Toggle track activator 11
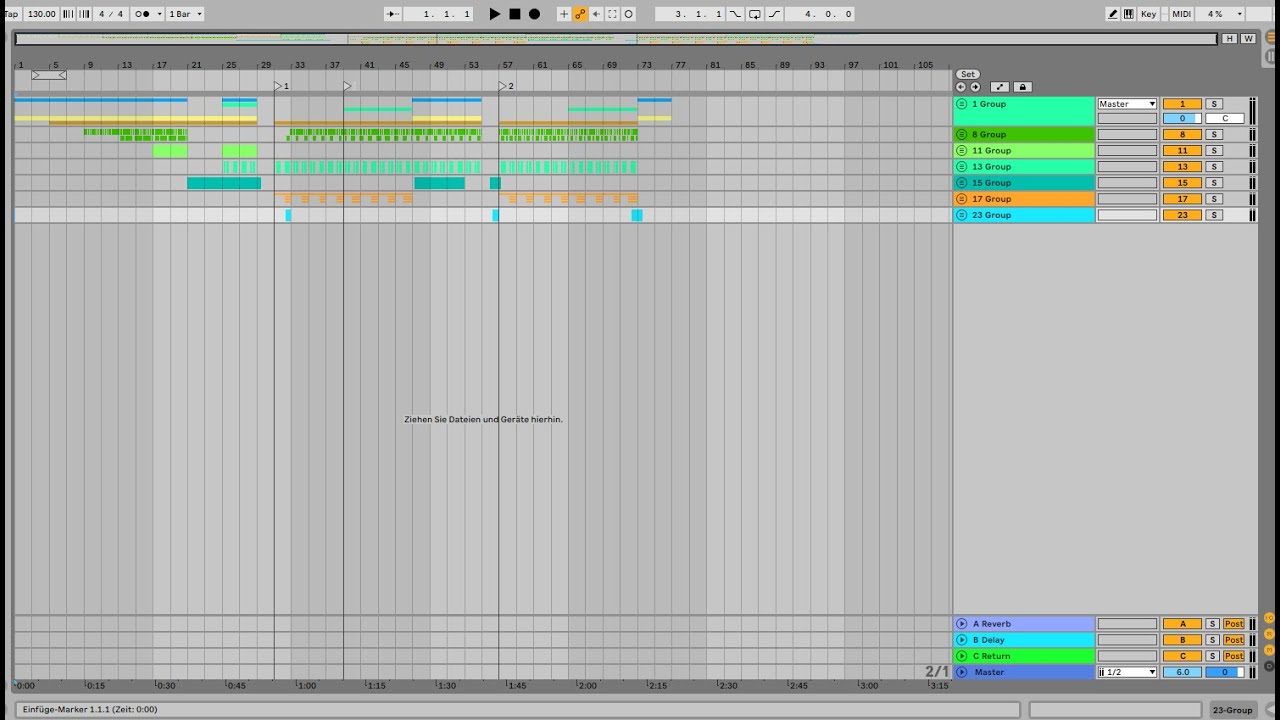 pyautogui.click(x=1182, y=150)
